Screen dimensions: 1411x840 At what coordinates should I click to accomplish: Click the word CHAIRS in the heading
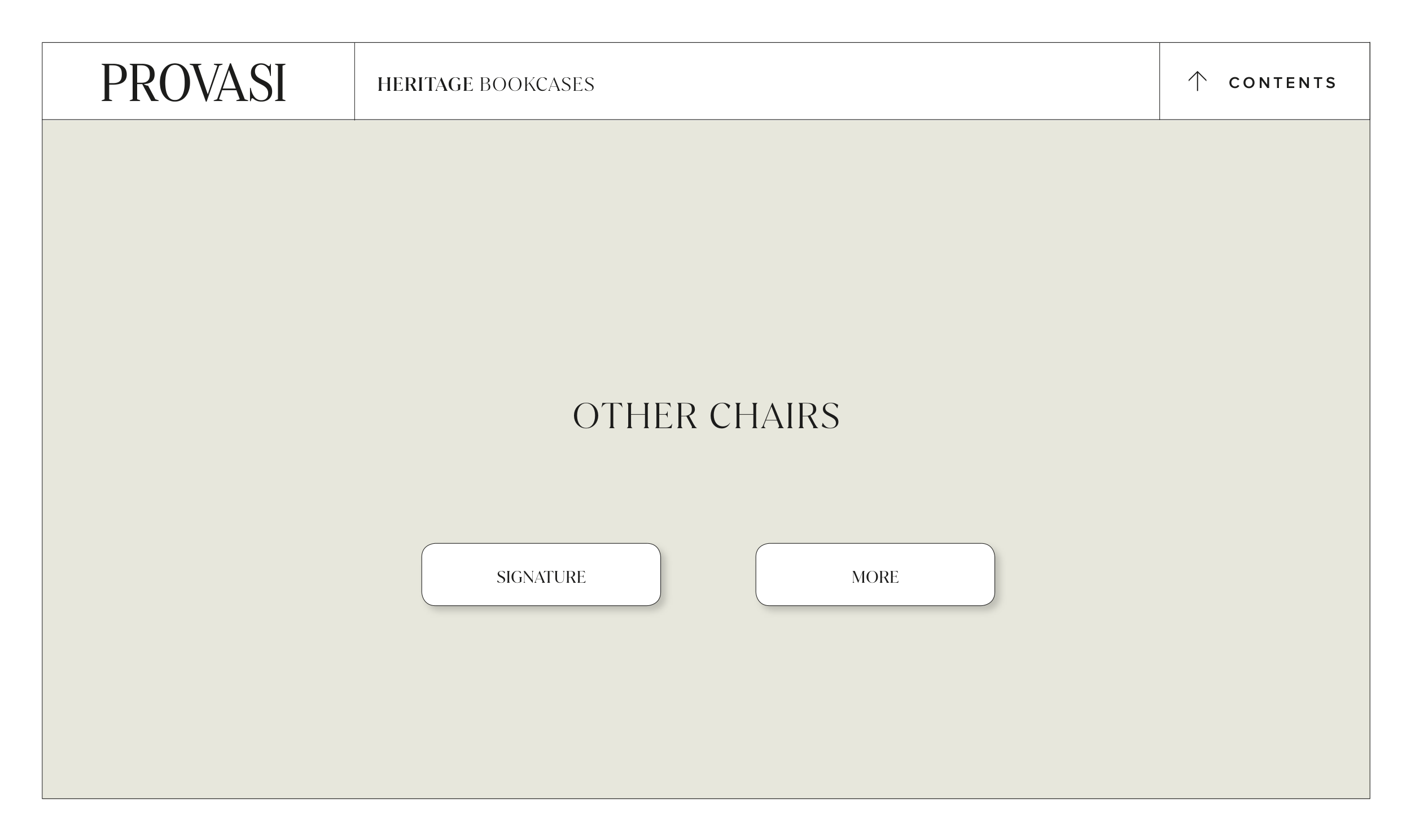[x=774, y=416]
